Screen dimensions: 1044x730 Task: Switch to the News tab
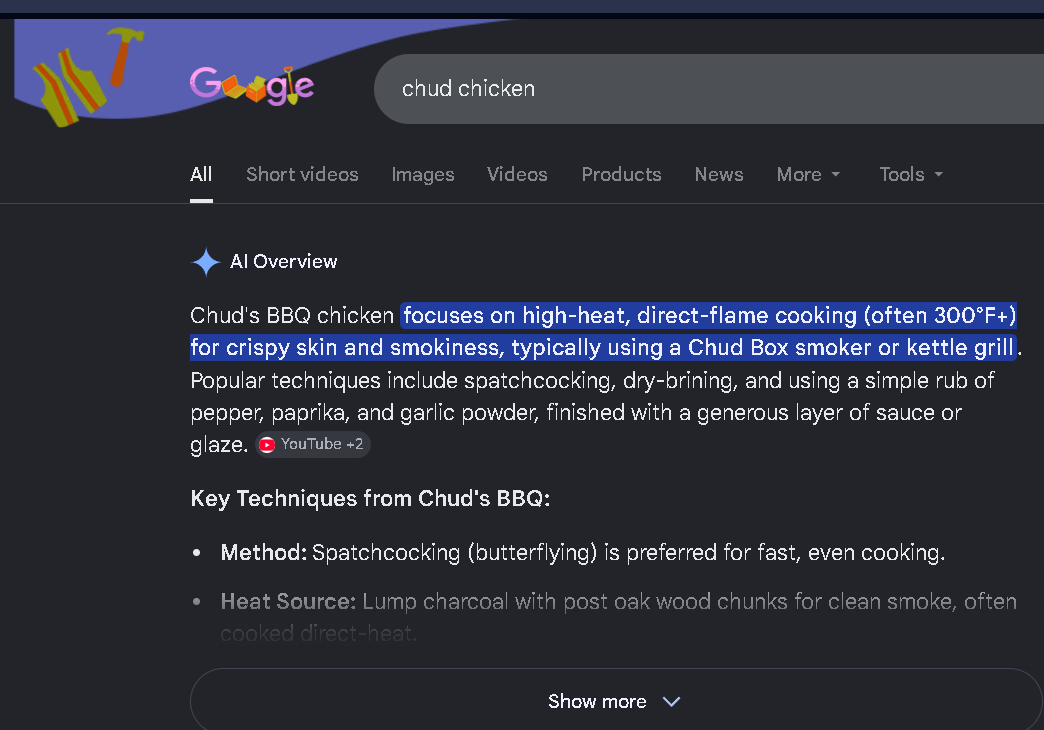coord(719,175)
